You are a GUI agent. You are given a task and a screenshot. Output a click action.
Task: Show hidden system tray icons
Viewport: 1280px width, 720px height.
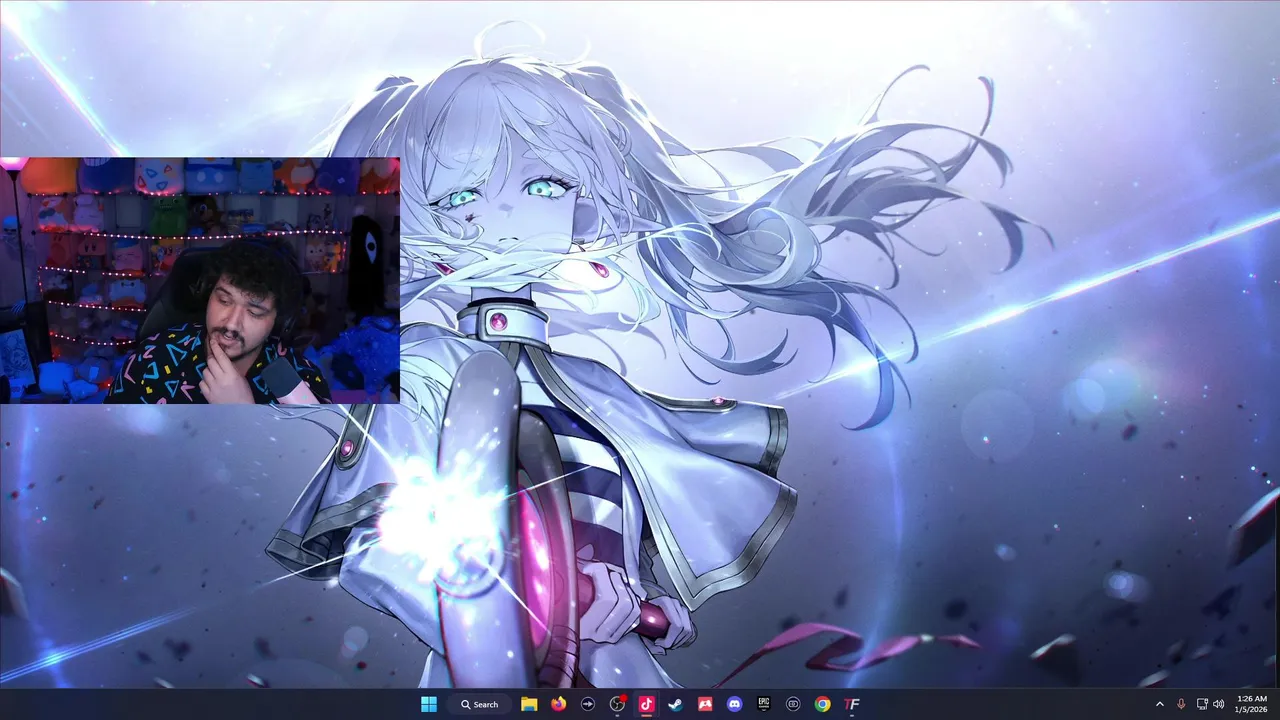click(1160, 704)
